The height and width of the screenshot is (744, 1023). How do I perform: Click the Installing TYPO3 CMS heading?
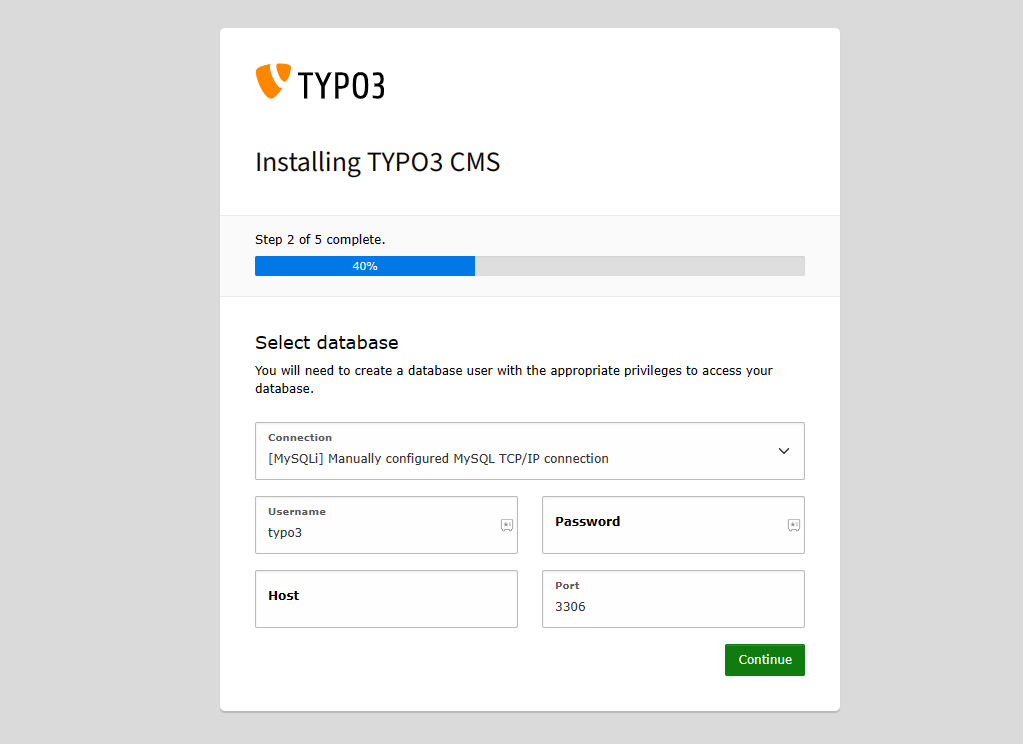pos(377,161)
